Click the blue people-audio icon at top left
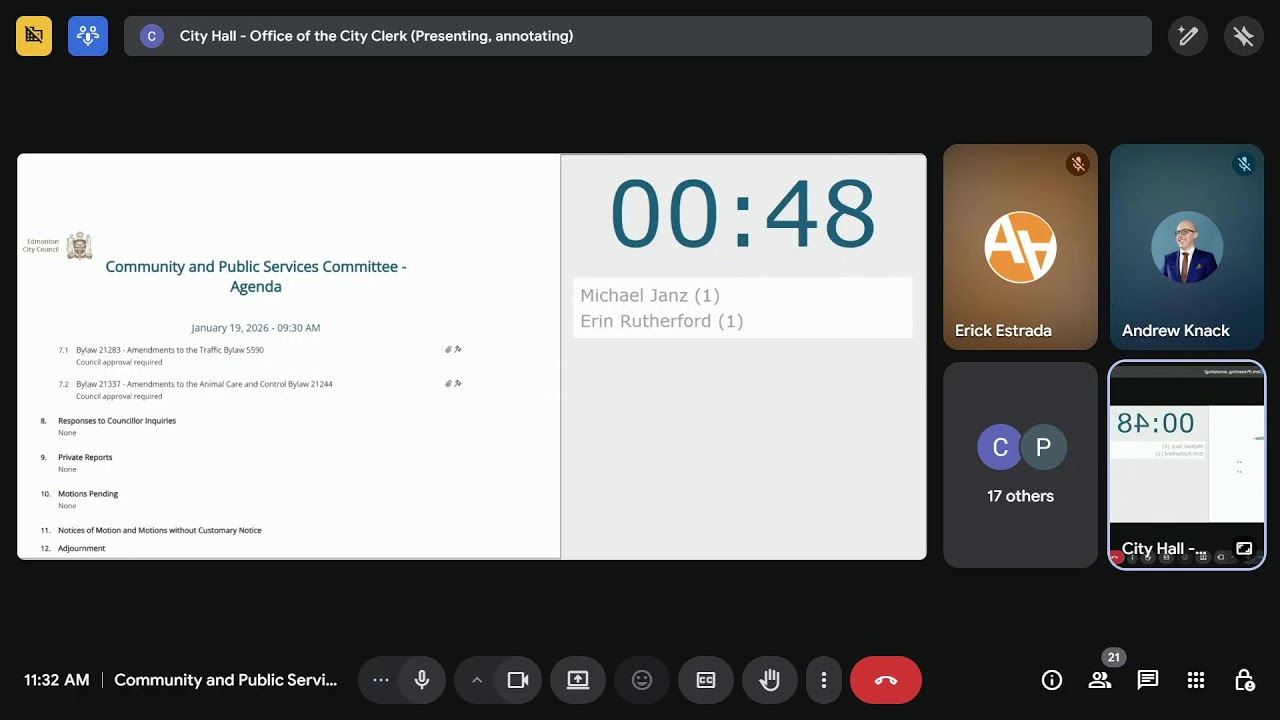This screenshot has width=1280, height=720. click(x=88, y=36)
